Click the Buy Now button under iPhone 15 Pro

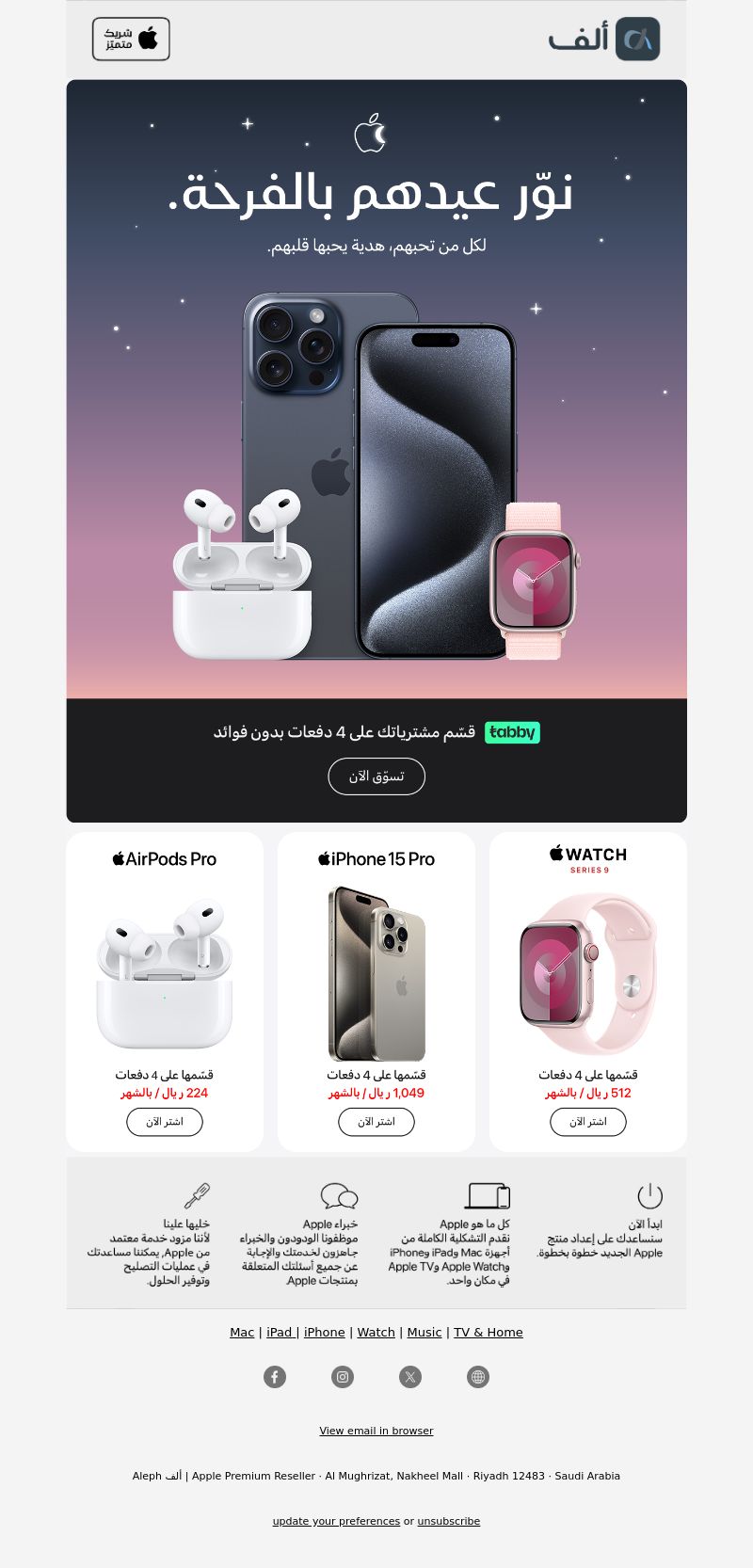[376, 1122]
